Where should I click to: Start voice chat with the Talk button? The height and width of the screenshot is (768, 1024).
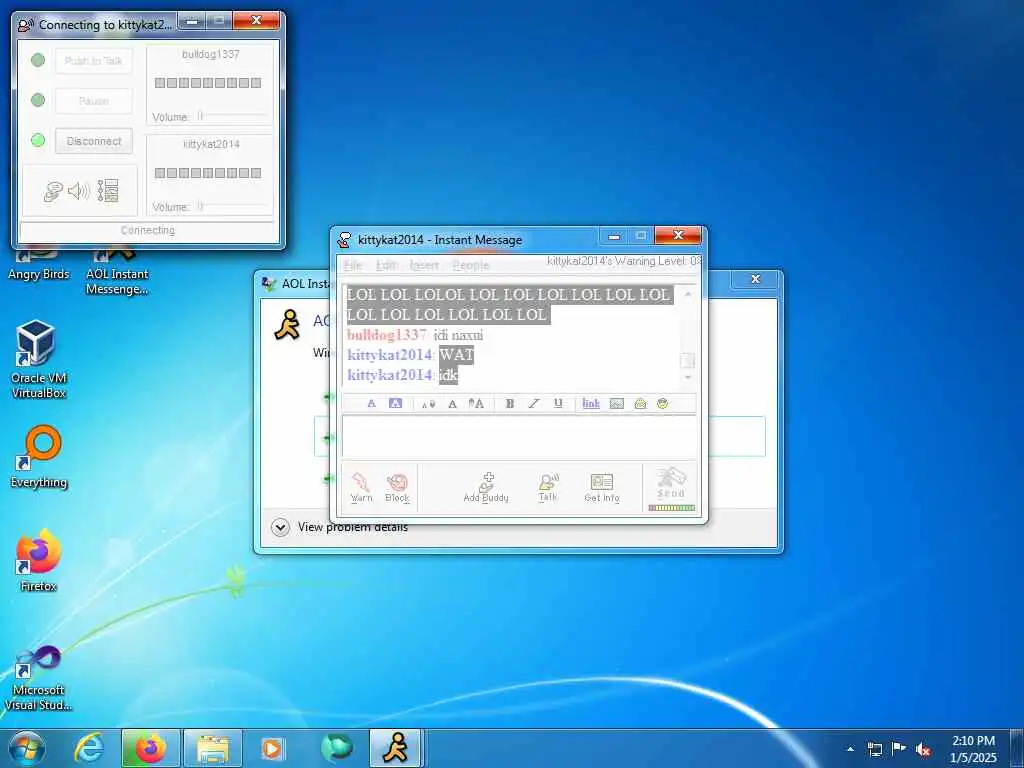548,488
